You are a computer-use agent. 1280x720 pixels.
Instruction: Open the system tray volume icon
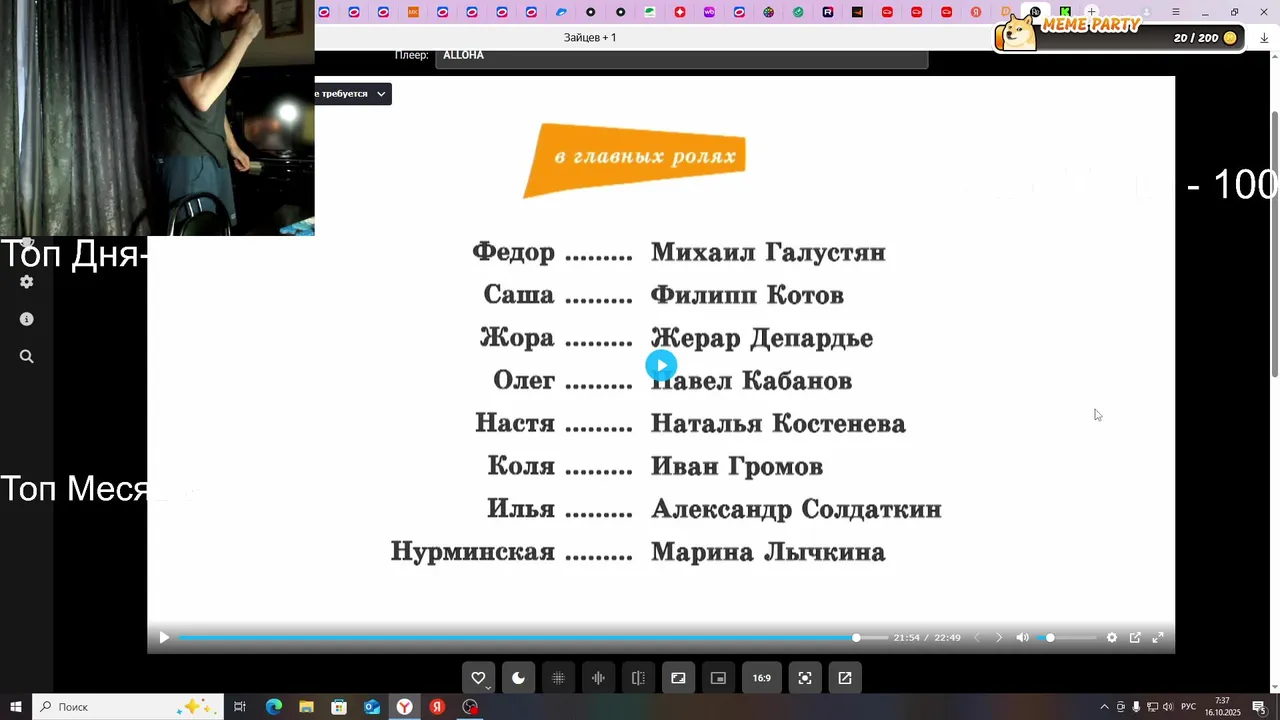click(x=1168, y=707)
